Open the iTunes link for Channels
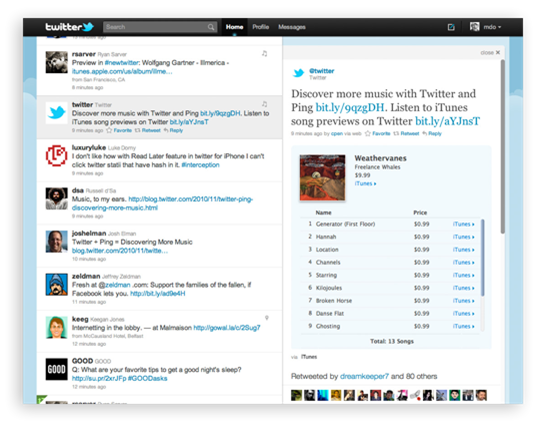The image size is (539, 424). coord(463,262)
